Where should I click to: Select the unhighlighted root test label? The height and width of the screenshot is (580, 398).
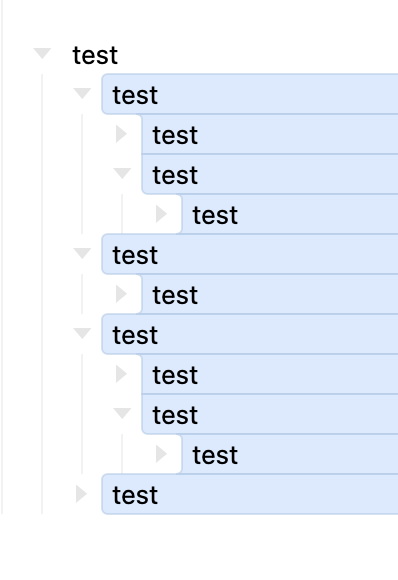pyautogui.click(x=95, y=55)
